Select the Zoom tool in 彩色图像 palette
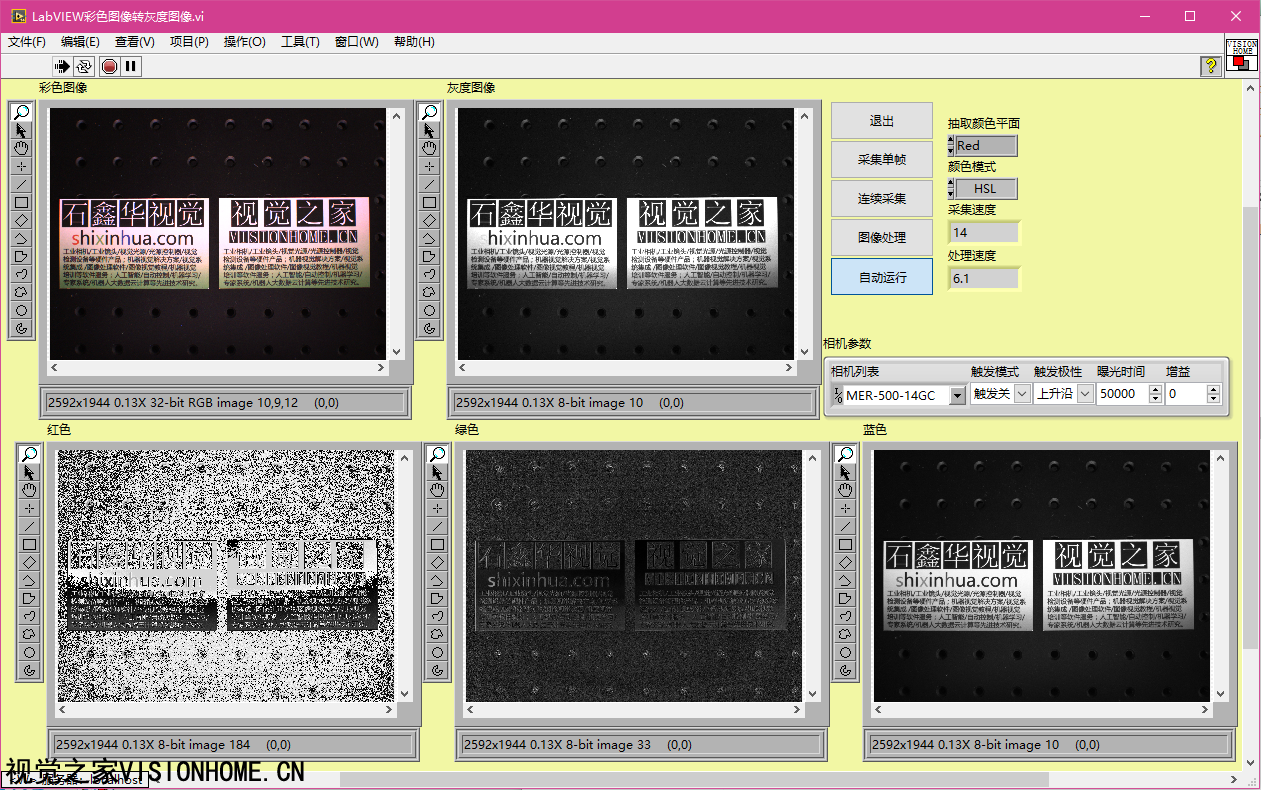 21,112
